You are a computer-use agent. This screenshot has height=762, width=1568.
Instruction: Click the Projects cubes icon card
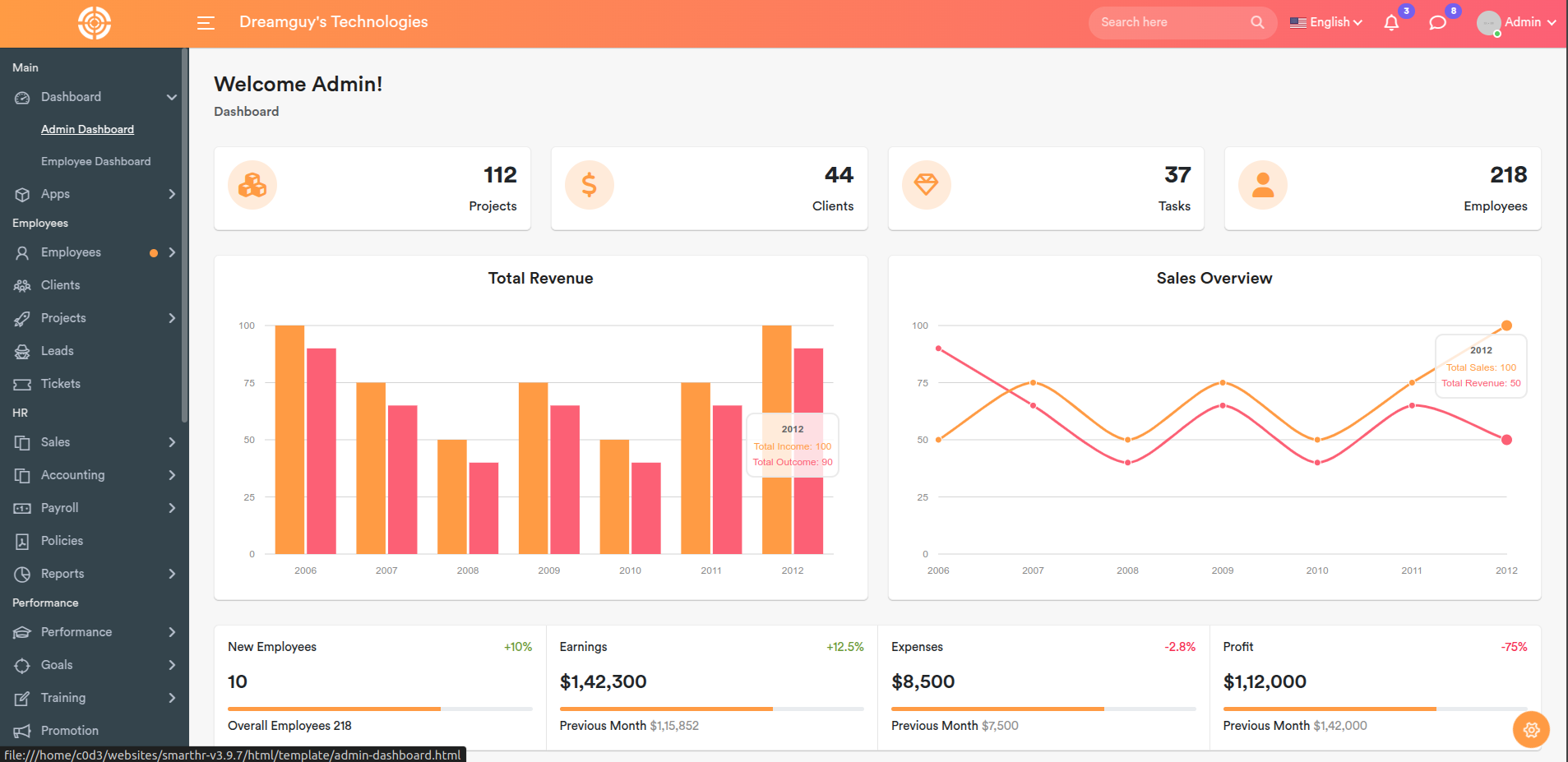(252, 186)
